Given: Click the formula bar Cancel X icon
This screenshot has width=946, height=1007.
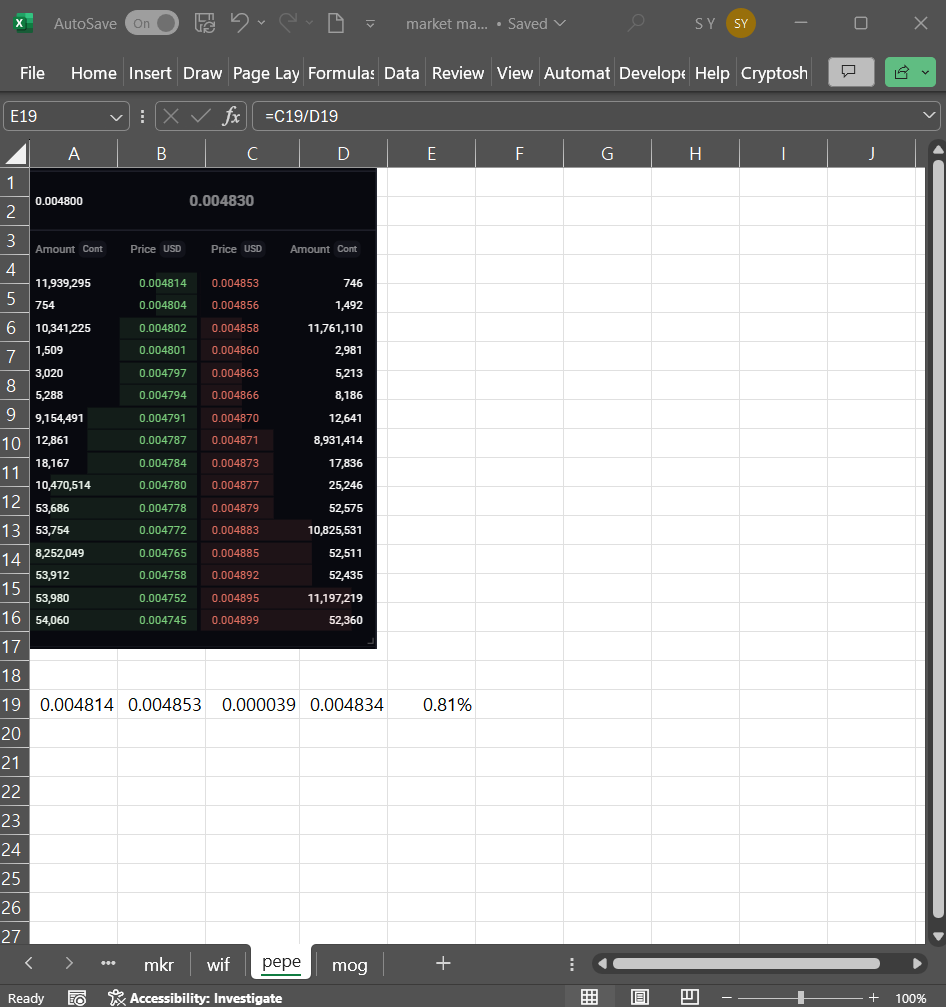Looking at the screenshot, I should click(x=170, y=116).
